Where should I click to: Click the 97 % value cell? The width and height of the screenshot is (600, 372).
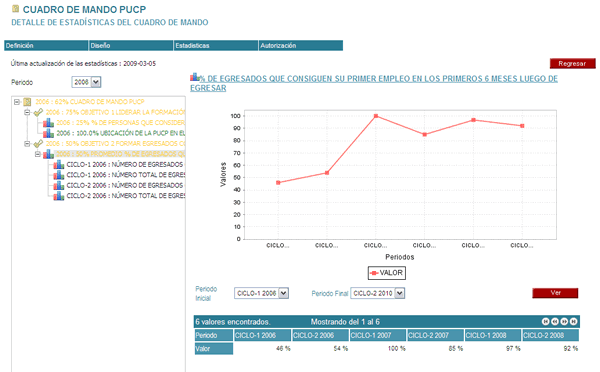(493, 349)
